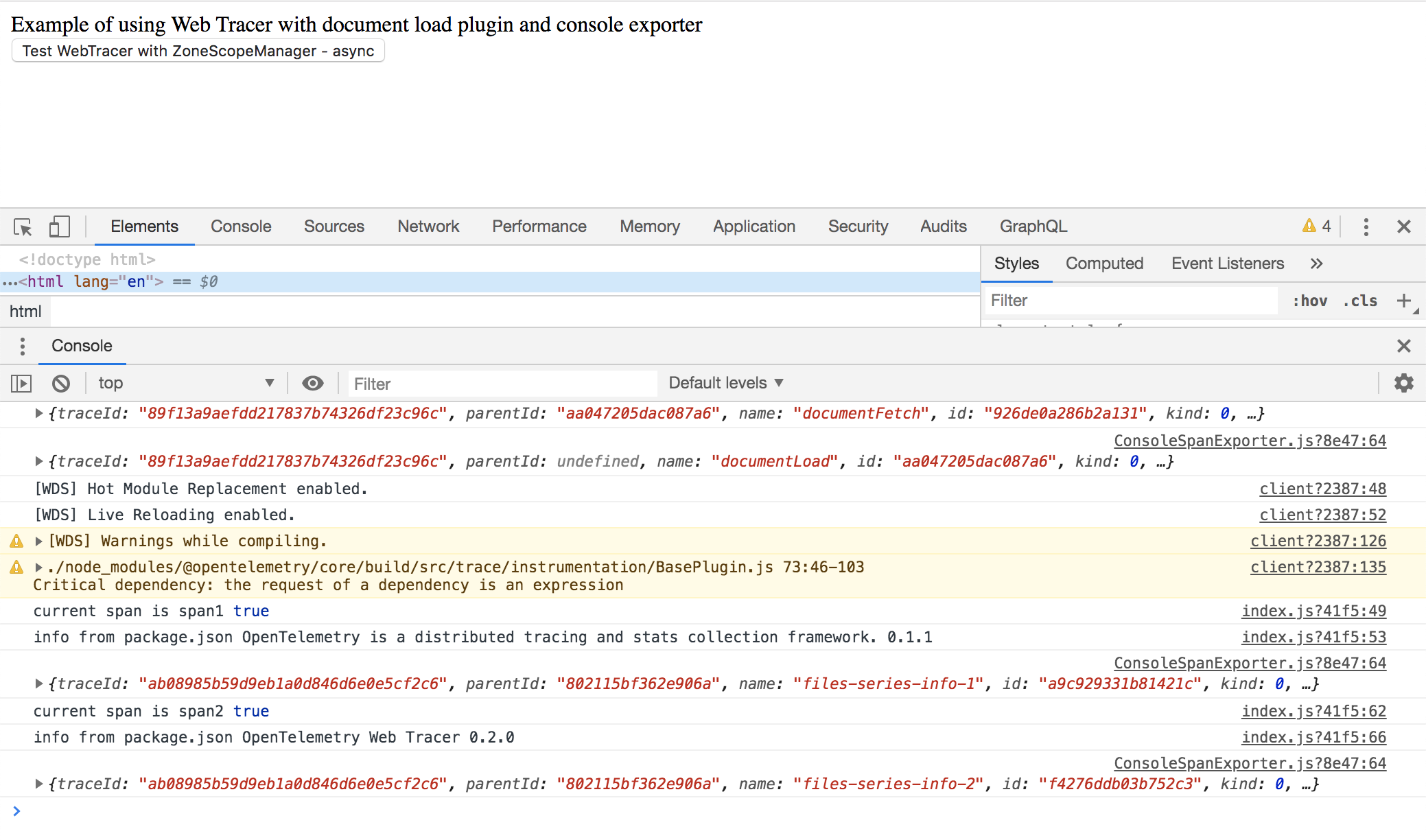Show the console sidebar icon

[21, 383]
